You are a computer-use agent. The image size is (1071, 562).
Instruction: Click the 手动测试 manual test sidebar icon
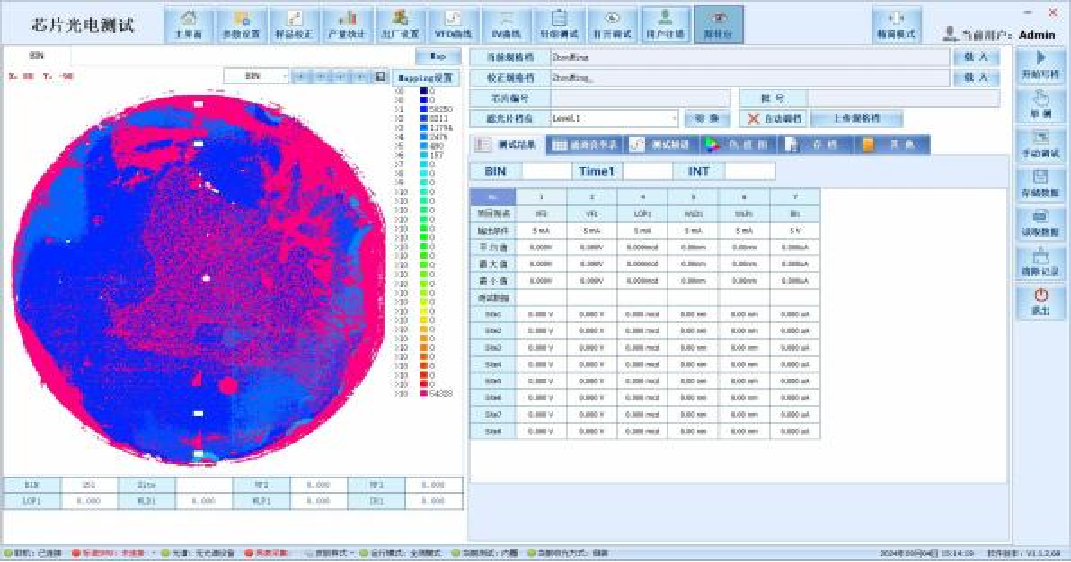(x=1040, y=145)
